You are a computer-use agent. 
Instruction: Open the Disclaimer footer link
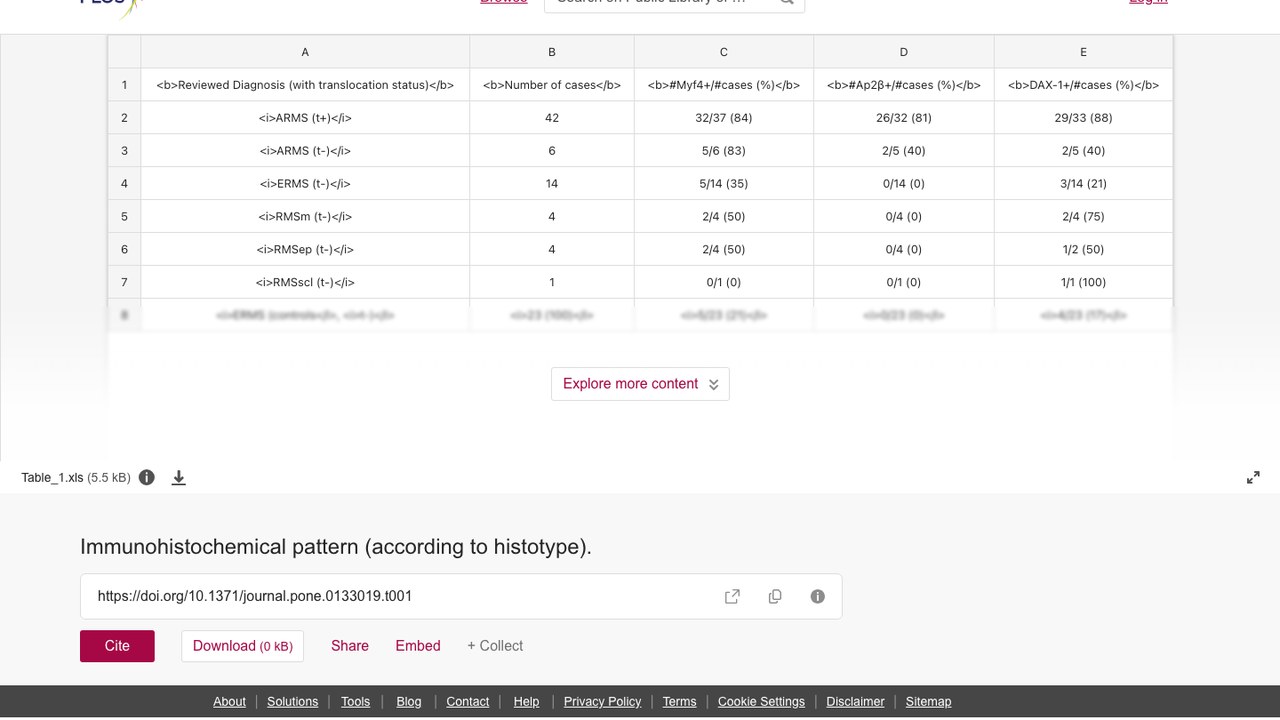(x=855, y=702)
